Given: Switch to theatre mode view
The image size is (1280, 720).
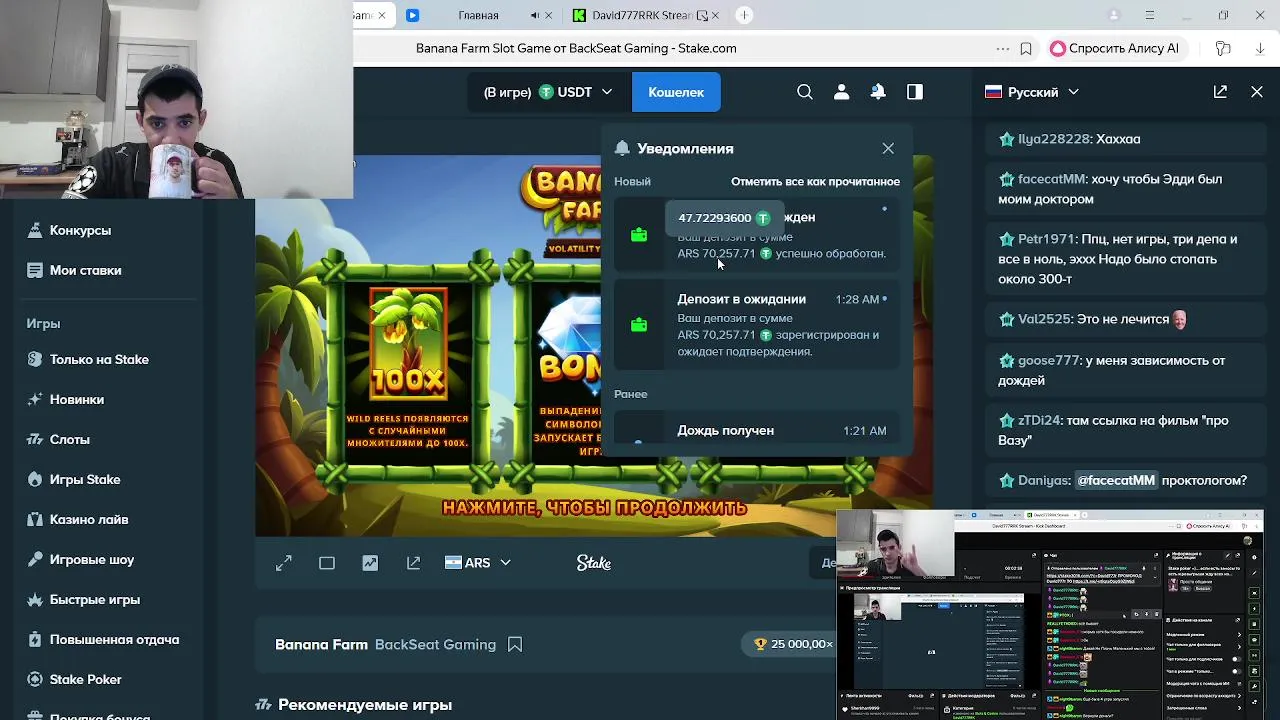Looking at the screenshot, I should coord(327,563).
